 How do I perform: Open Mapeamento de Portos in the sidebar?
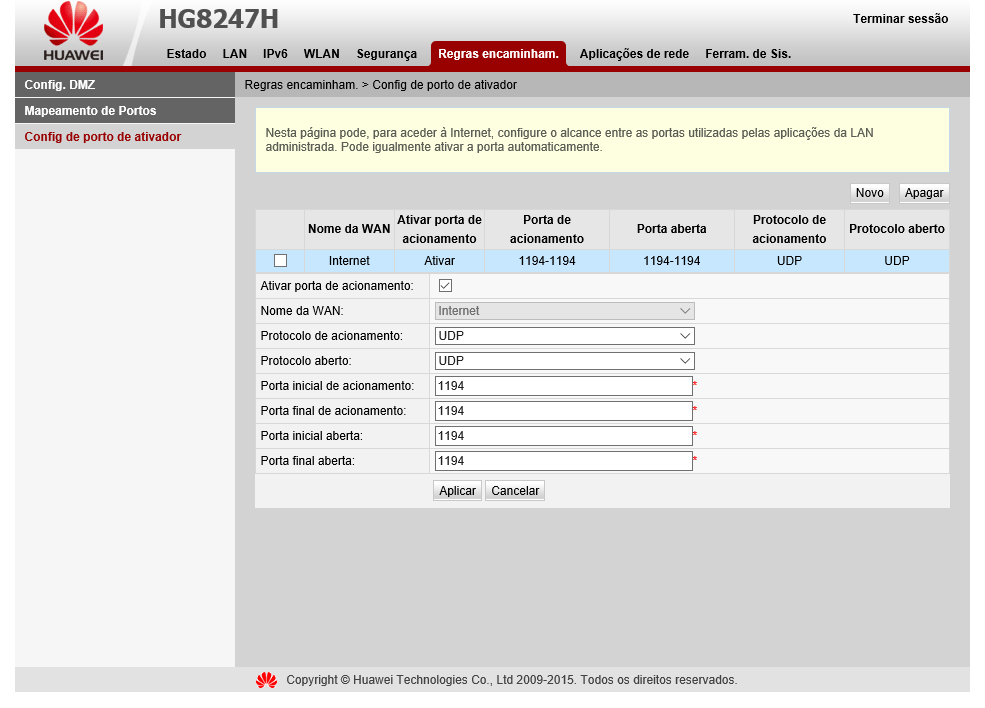click(125, 111)
